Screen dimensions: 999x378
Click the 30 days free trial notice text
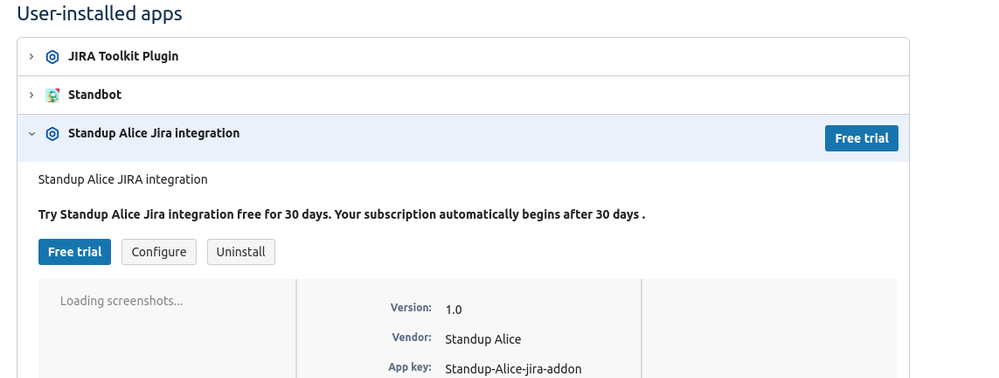click(341, 214)
